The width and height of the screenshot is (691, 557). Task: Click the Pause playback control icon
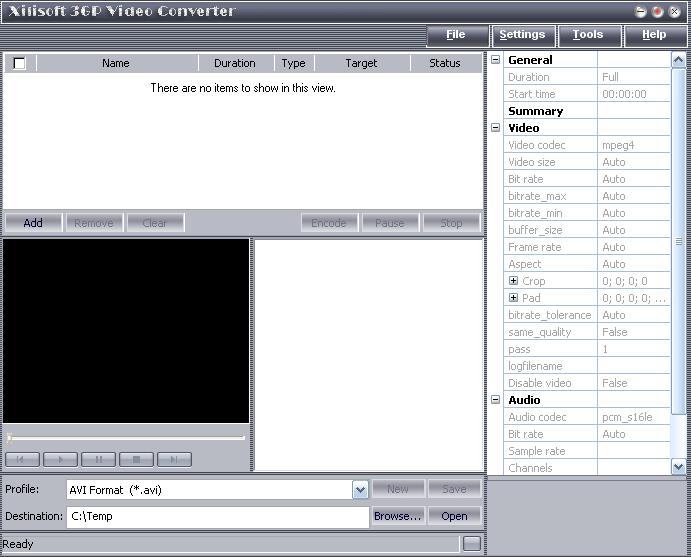pyautogui.click(x=98, y=459)
